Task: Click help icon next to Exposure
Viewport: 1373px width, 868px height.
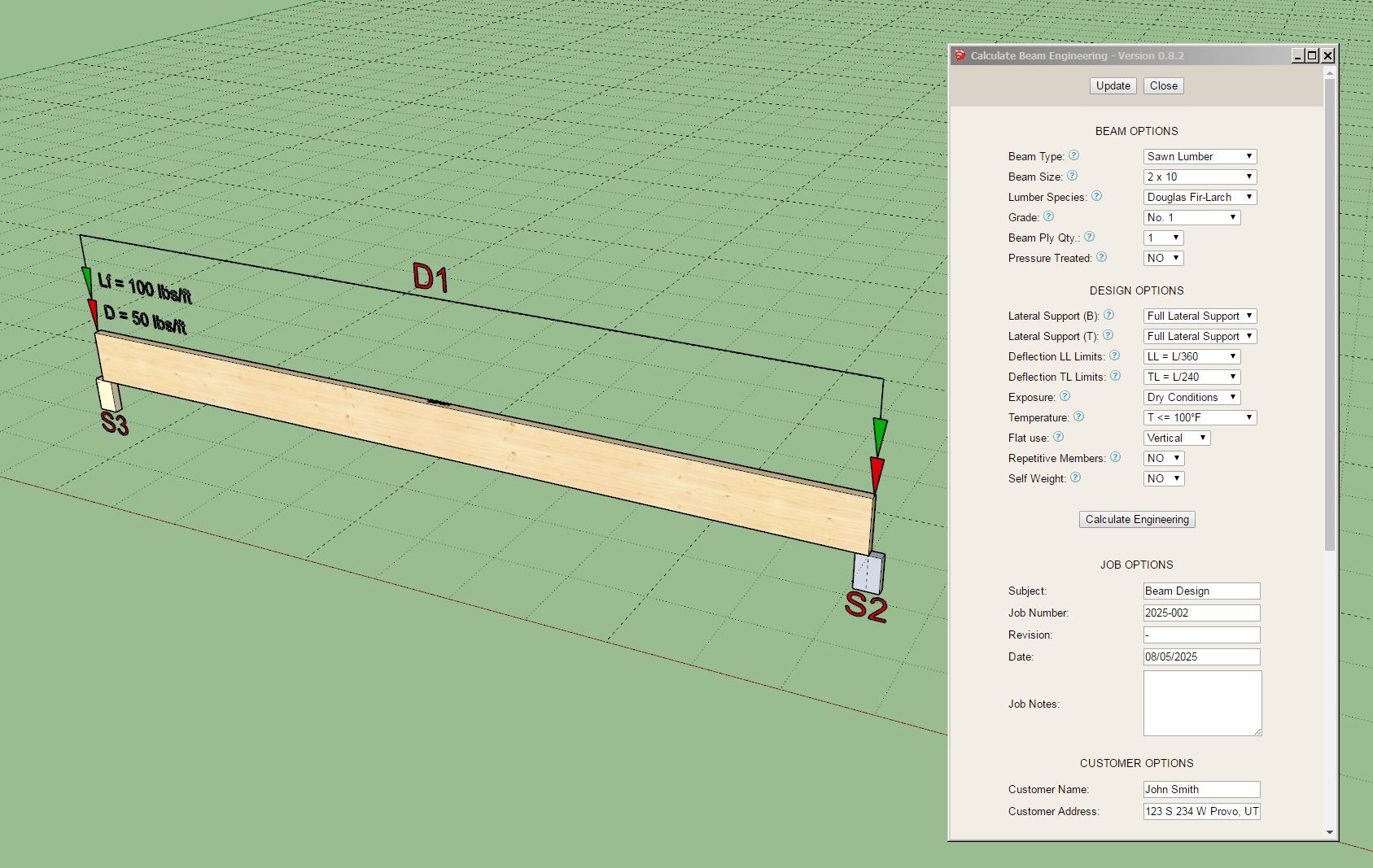Action: pos(1065,396)
